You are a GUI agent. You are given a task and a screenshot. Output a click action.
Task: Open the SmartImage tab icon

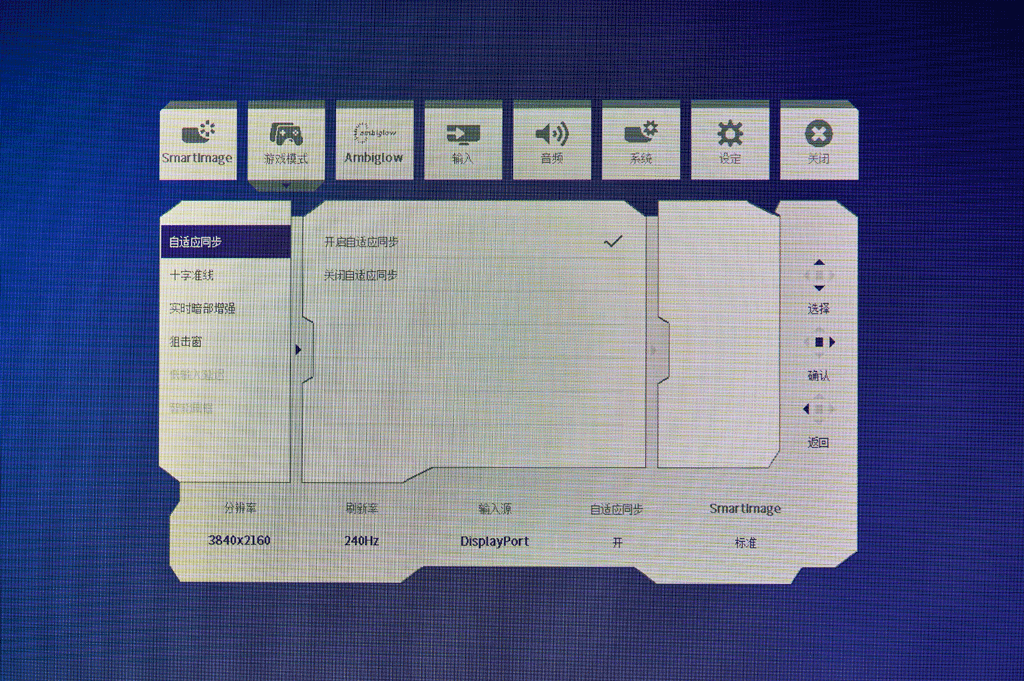[x=199, y=133]
